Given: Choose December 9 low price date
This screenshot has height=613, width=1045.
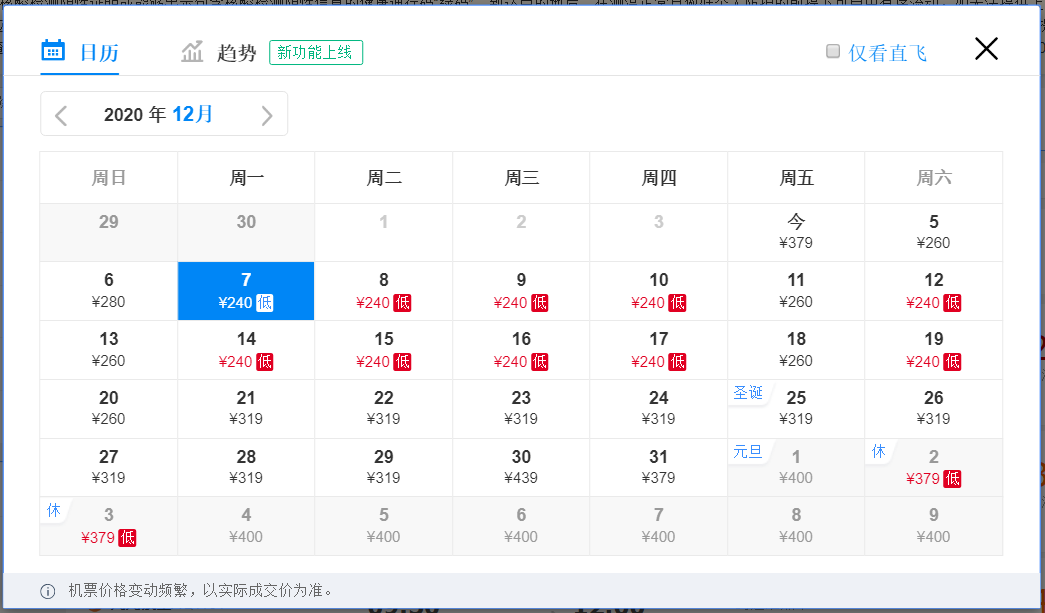Looking at the screenshot, I should pyautogui.click(x=521, y=291).
